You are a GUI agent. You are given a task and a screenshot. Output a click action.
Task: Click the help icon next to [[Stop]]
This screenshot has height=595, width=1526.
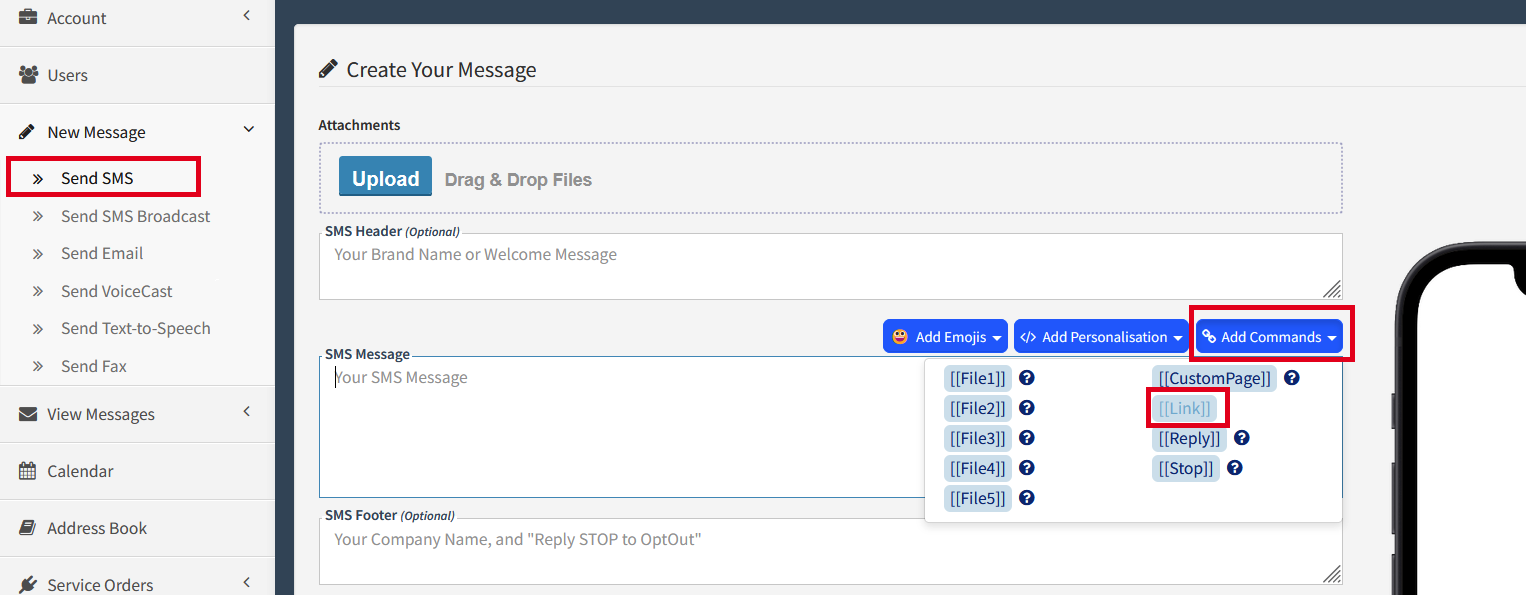tap(1234, 468)
